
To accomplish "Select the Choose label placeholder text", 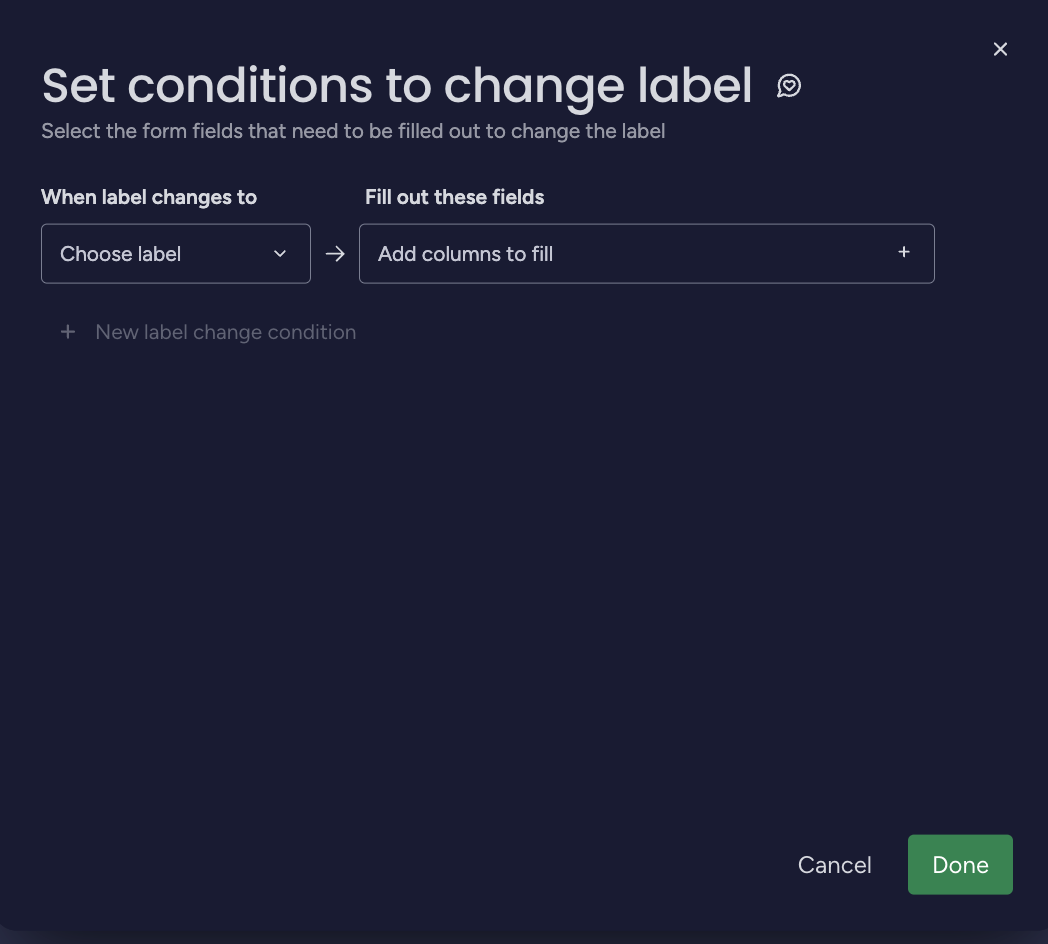I will click(120, 254).
